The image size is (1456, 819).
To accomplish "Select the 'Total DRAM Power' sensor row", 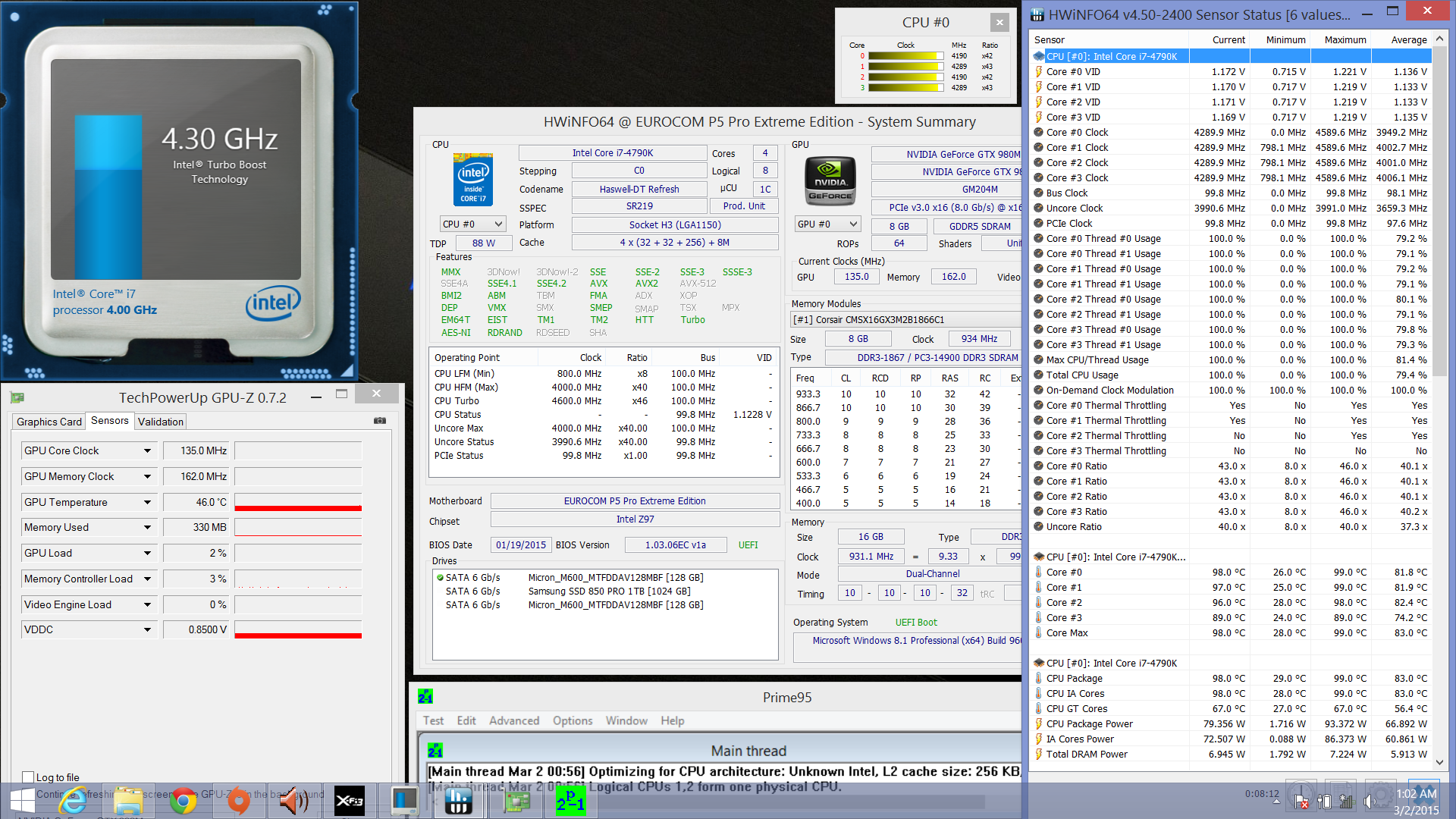I will [1231, 754].
